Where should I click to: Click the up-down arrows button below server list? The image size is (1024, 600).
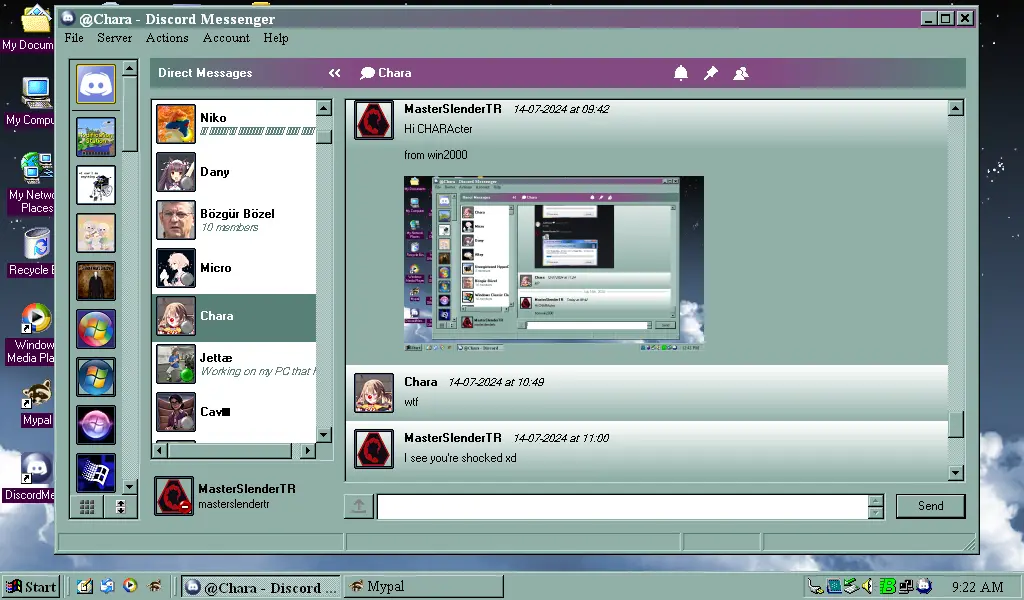pos(120,507)
